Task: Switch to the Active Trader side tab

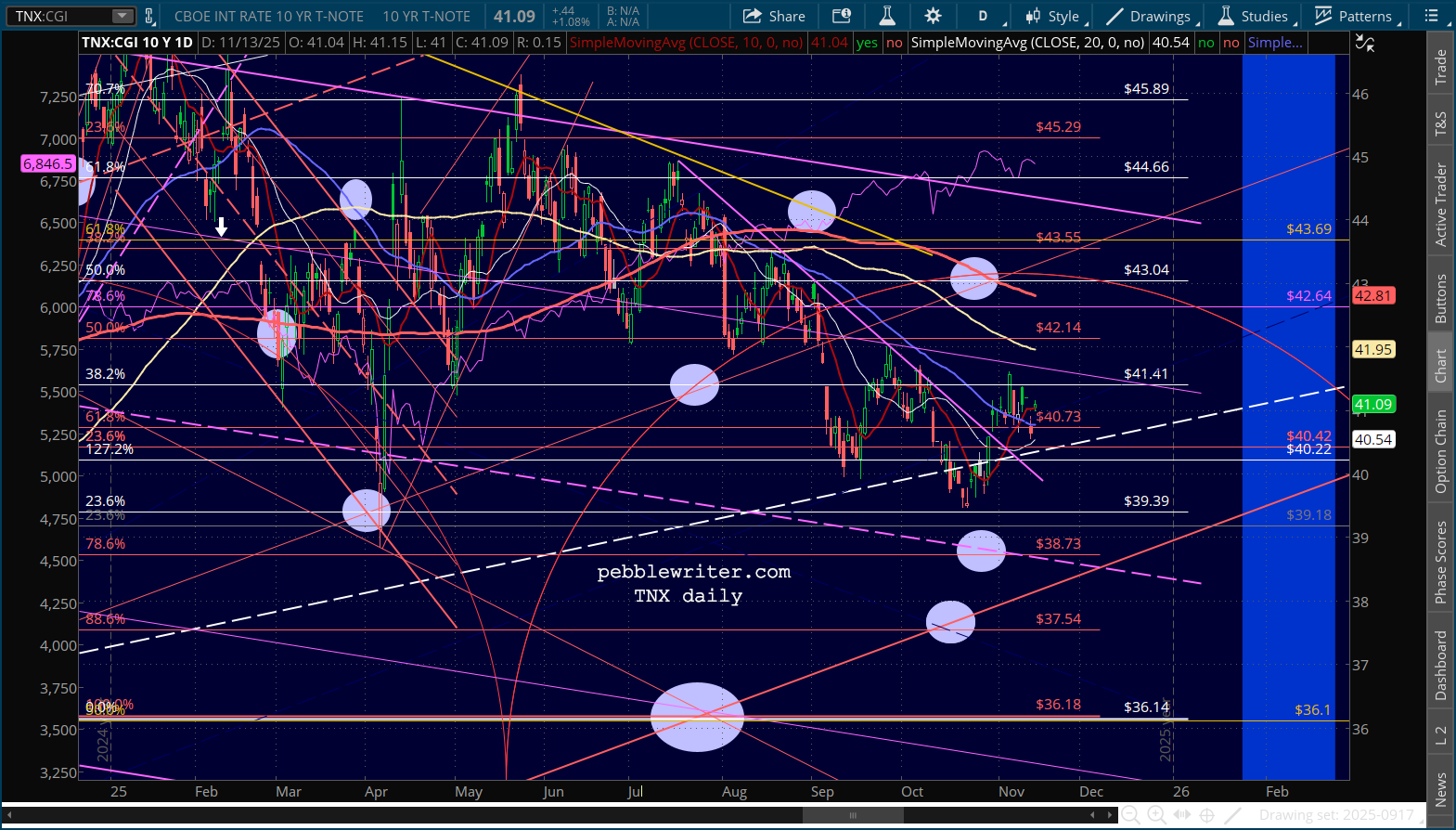Action: [x=1441, y=204]
